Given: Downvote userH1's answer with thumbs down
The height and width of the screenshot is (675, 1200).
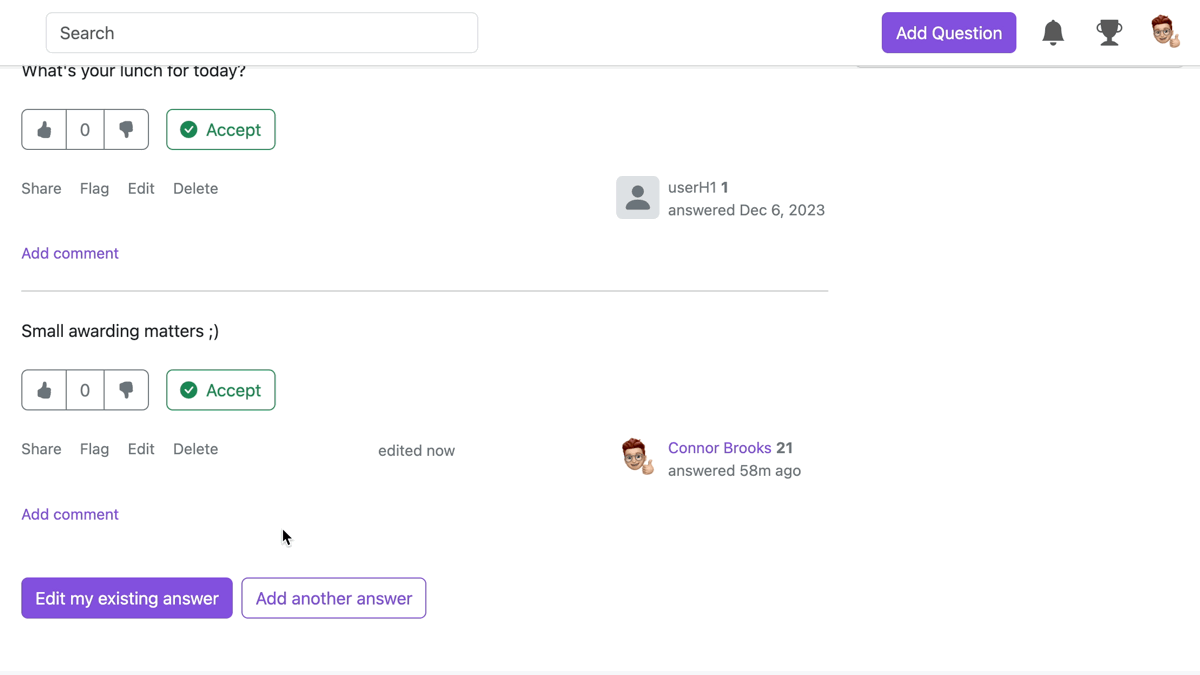Looking at the screenshot, I should [x=126, y=130].
